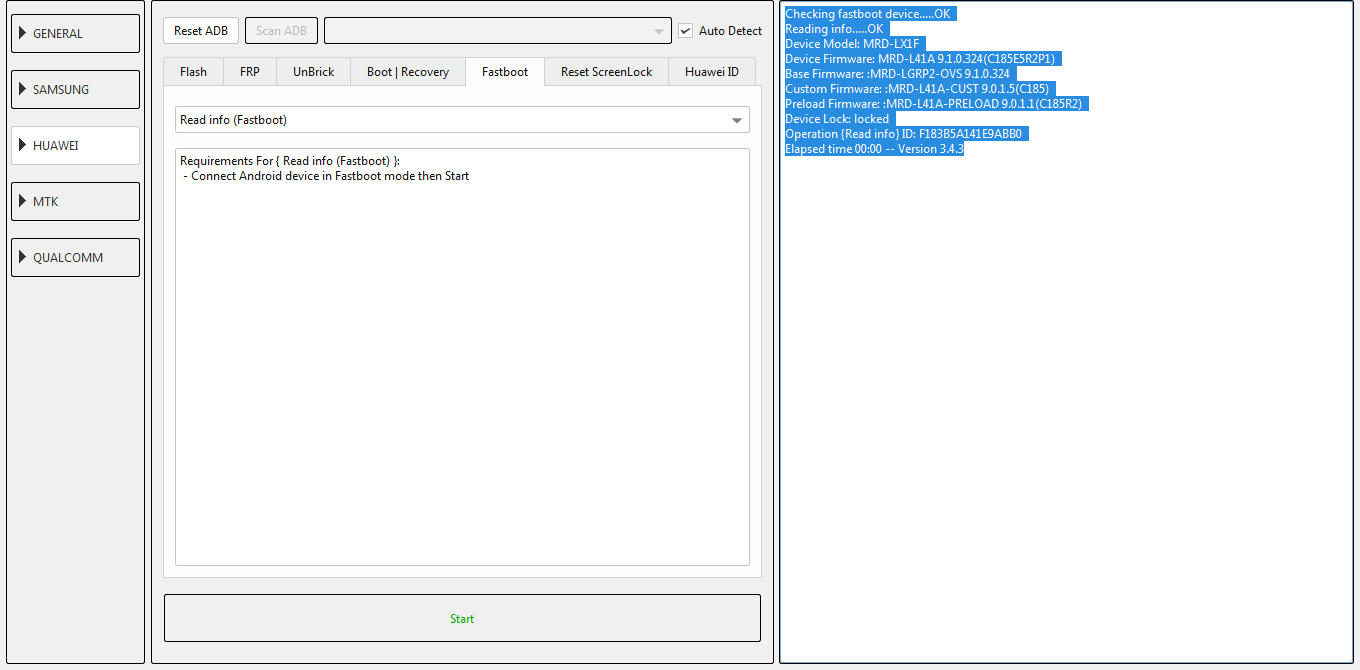Expand the SAMSUNG section arrow
This screenshot has height=670, width=1360.
pos(23,89)
